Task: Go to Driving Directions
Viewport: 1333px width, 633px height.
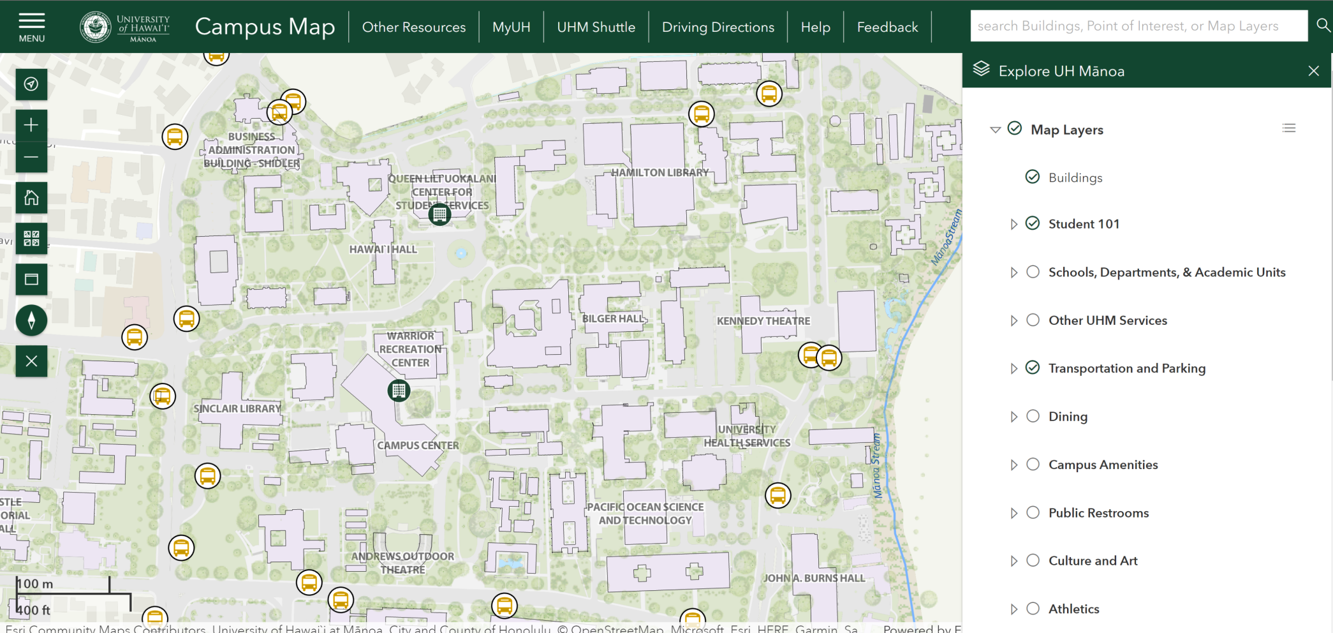Action: [717, 27]
